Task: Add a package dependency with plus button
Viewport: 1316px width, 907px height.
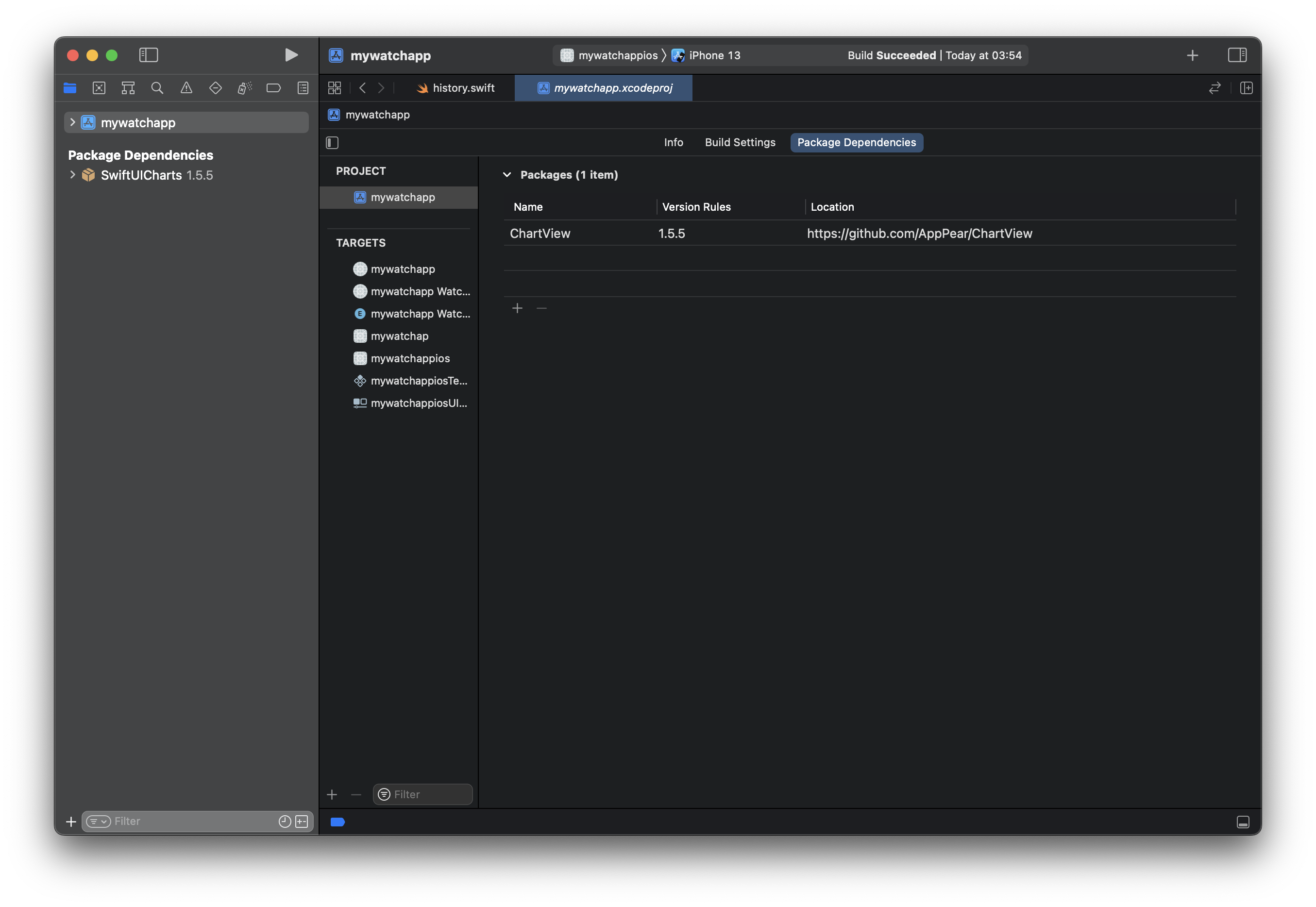Action: (517, 308)
